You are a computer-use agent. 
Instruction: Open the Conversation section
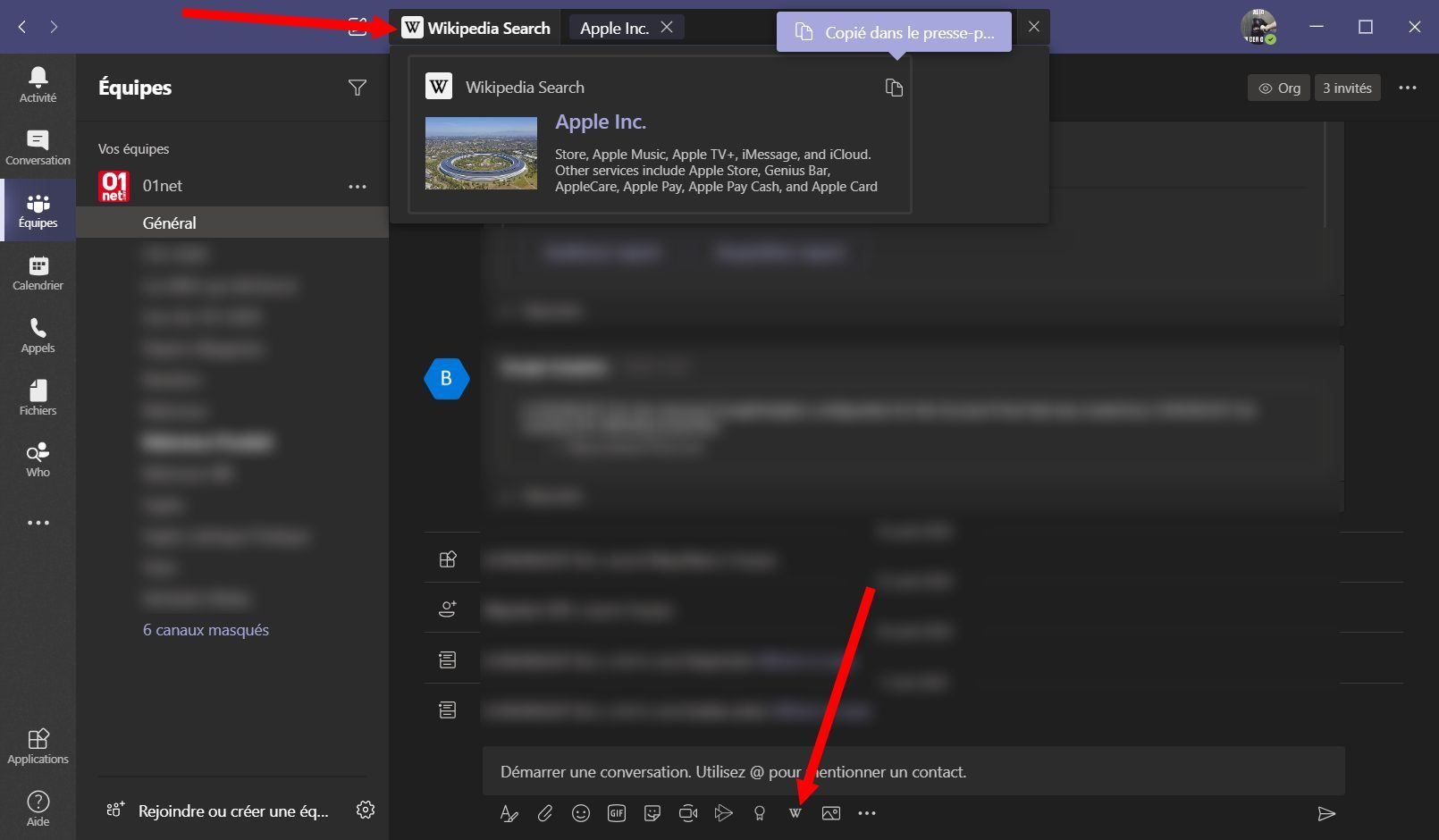pyautogui.click(x=38, y=147)
